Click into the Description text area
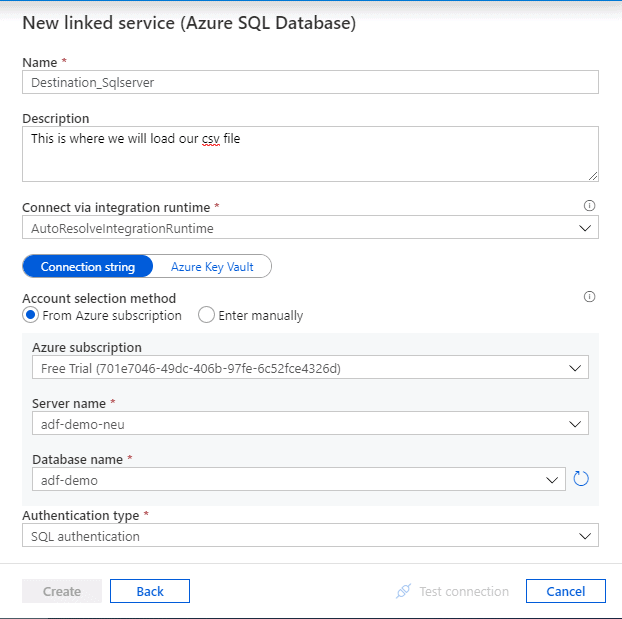622x619 pixels. point(310,153)
